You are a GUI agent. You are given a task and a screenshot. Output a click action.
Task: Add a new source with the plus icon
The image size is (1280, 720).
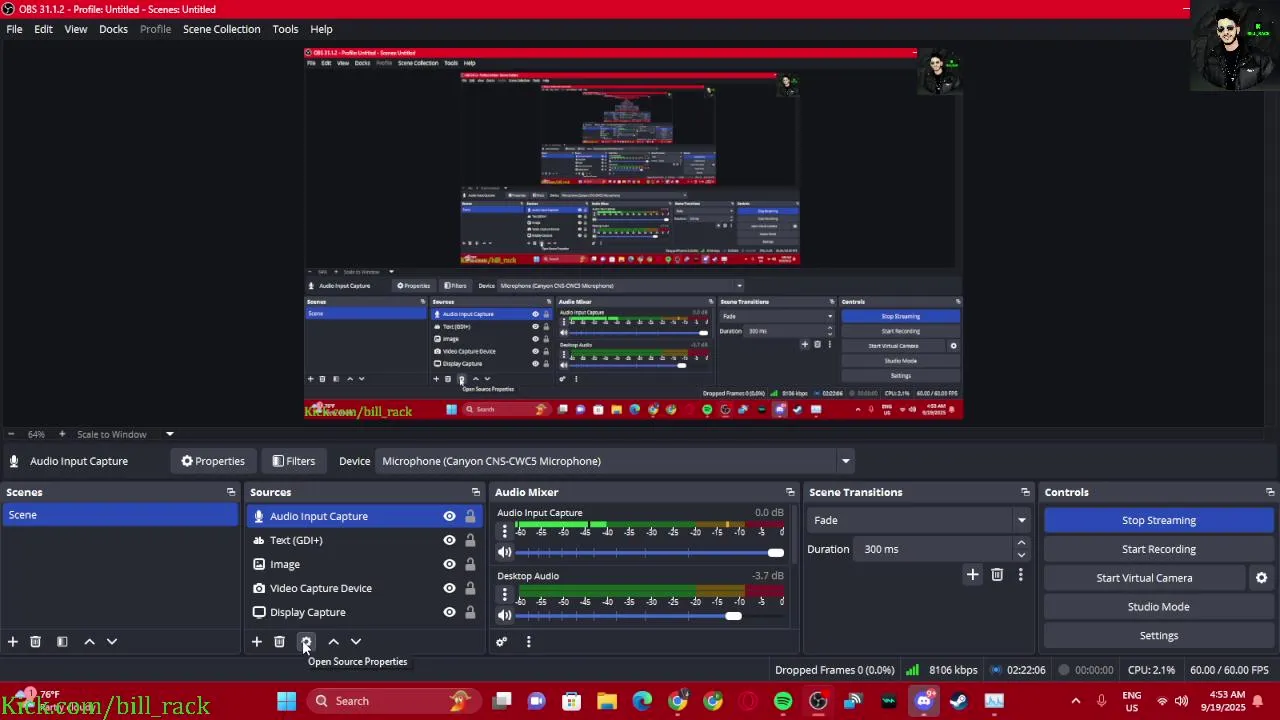pos(256,641)
